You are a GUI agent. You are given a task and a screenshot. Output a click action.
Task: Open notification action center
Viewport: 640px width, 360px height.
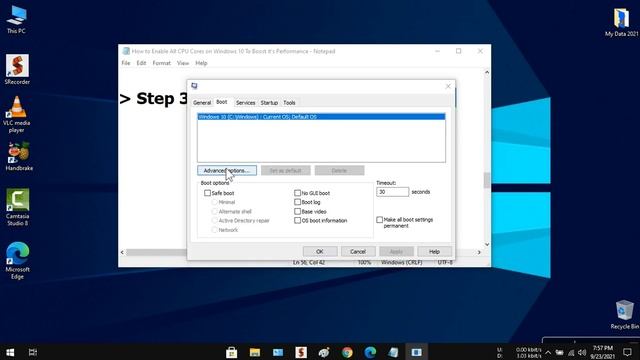(x=628, y=352)
